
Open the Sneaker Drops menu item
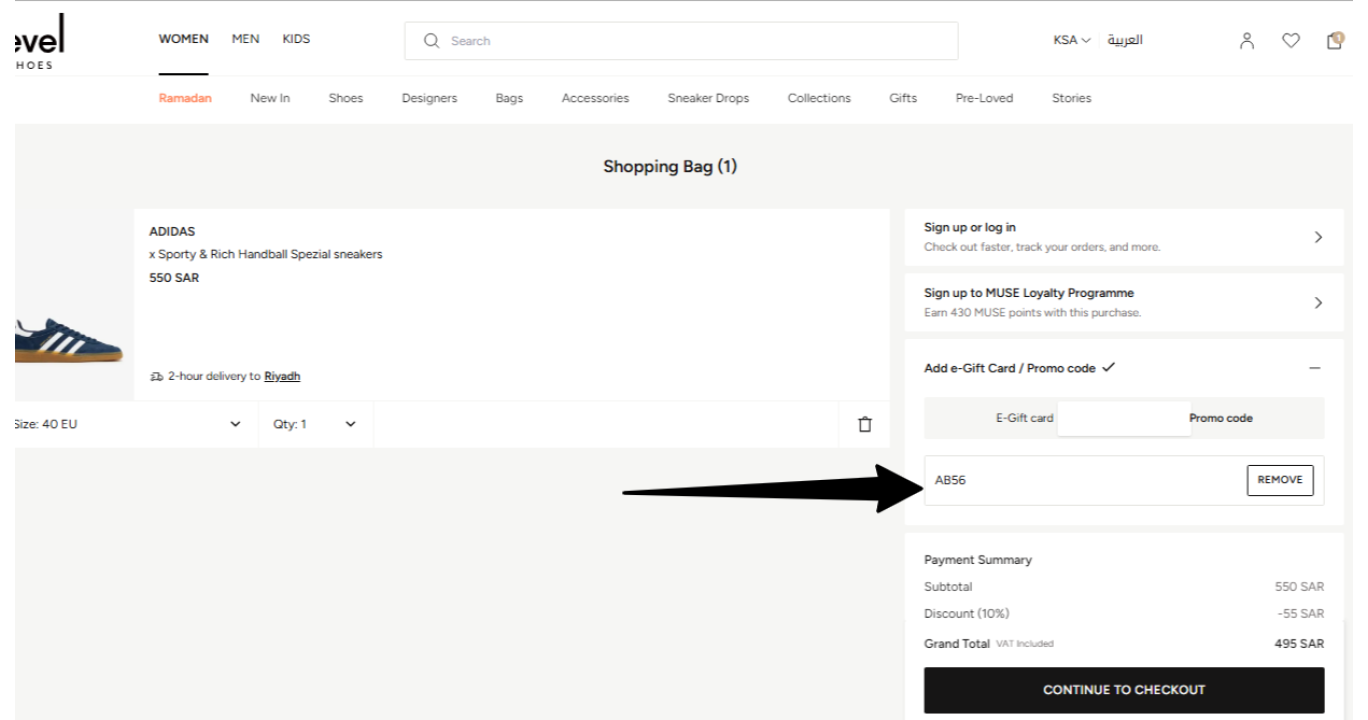[708, 98]
